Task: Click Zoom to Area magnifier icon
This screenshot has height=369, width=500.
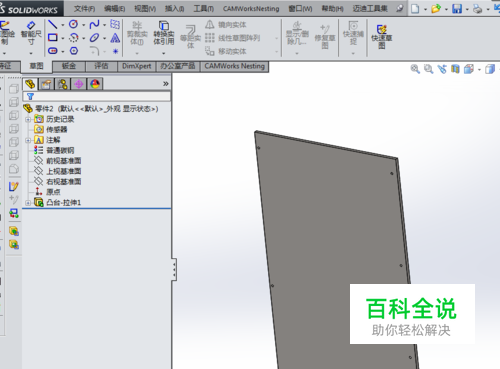Action: pyautogui.click(x=429, y=69)
